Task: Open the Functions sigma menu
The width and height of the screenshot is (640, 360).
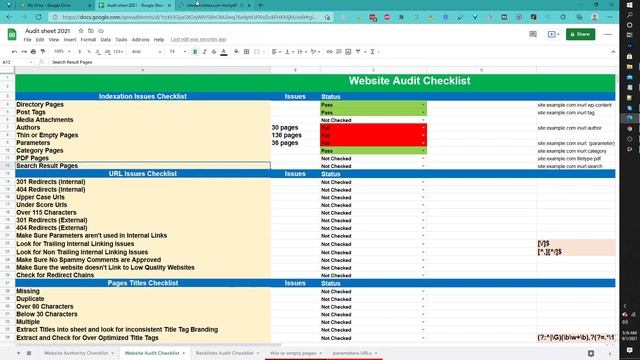Action: pos(373,52)
